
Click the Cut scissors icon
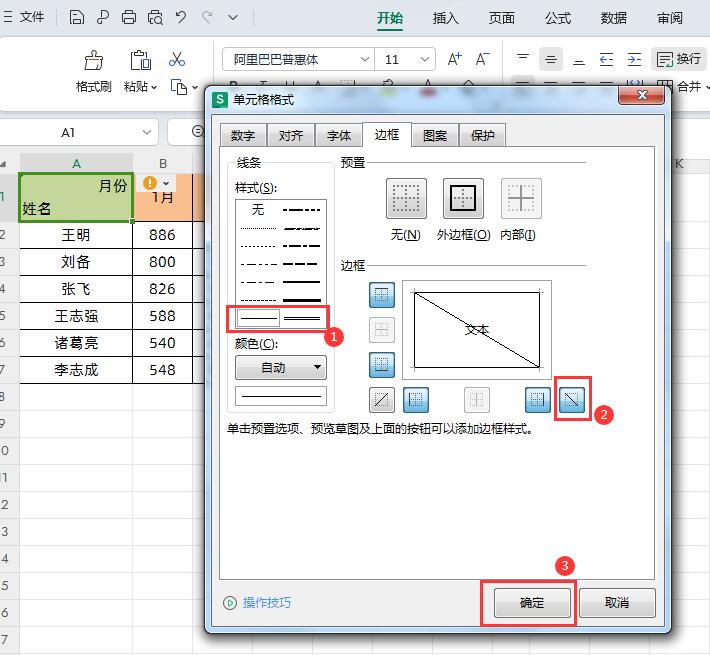click(177, 60)
